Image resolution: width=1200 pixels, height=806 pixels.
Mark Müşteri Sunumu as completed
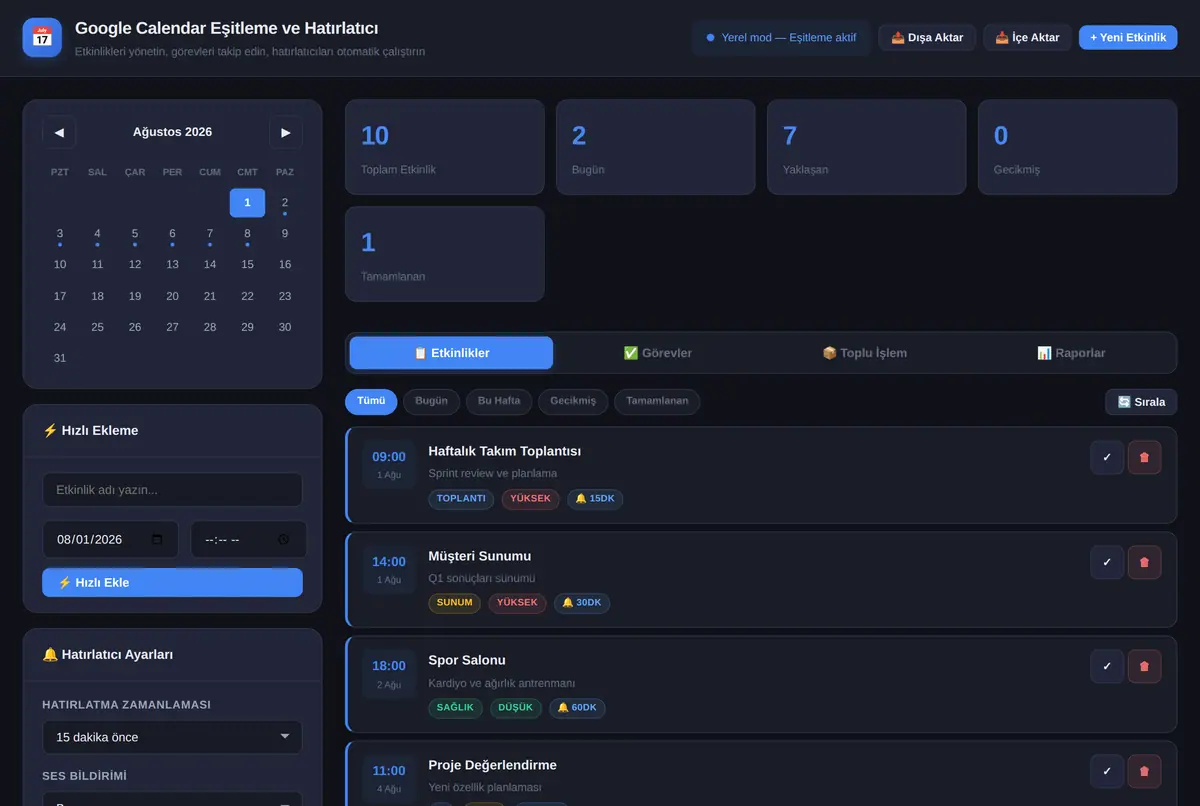click(1107, 562)
